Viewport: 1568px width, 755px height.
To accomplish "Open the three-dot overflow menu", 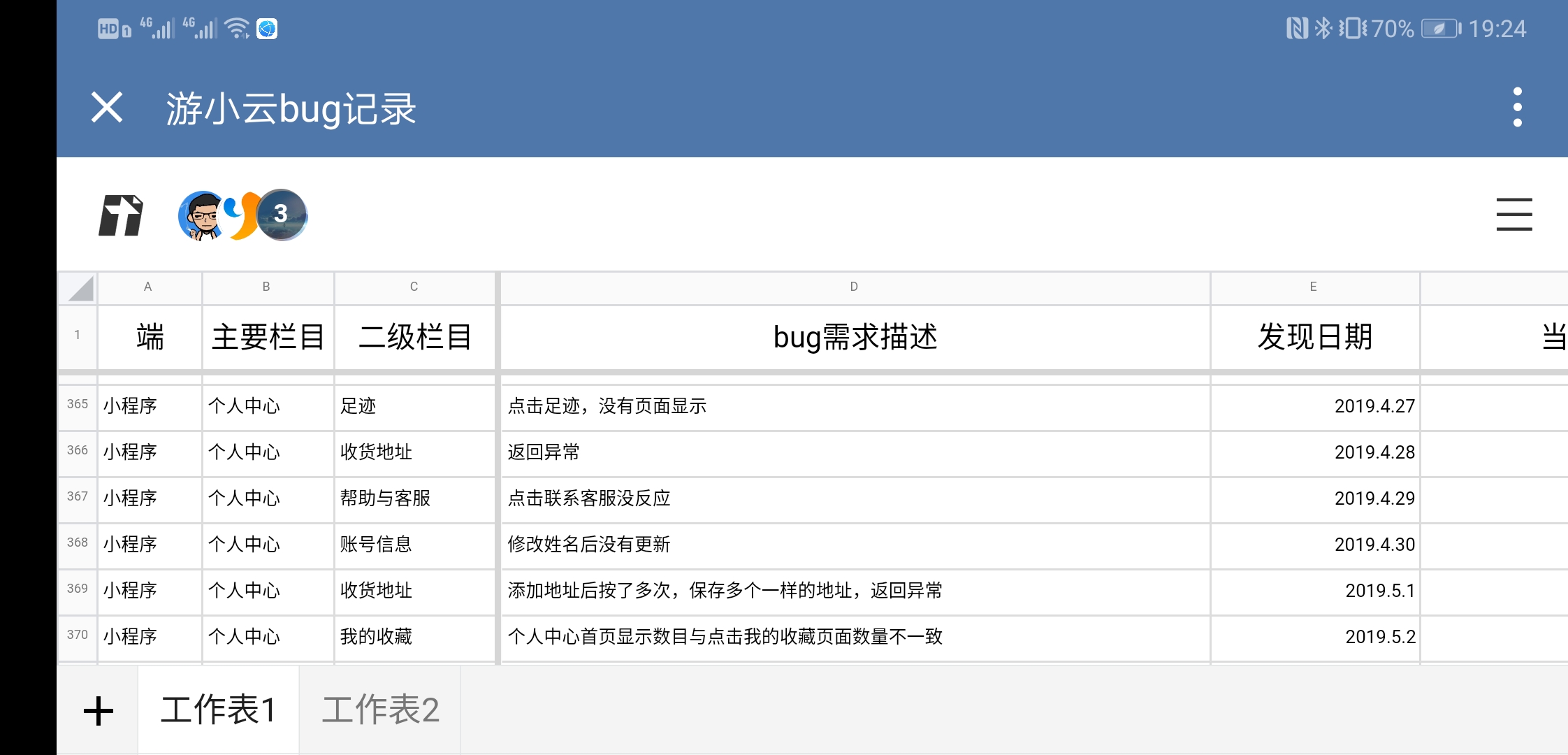I will pos(1517,107).
